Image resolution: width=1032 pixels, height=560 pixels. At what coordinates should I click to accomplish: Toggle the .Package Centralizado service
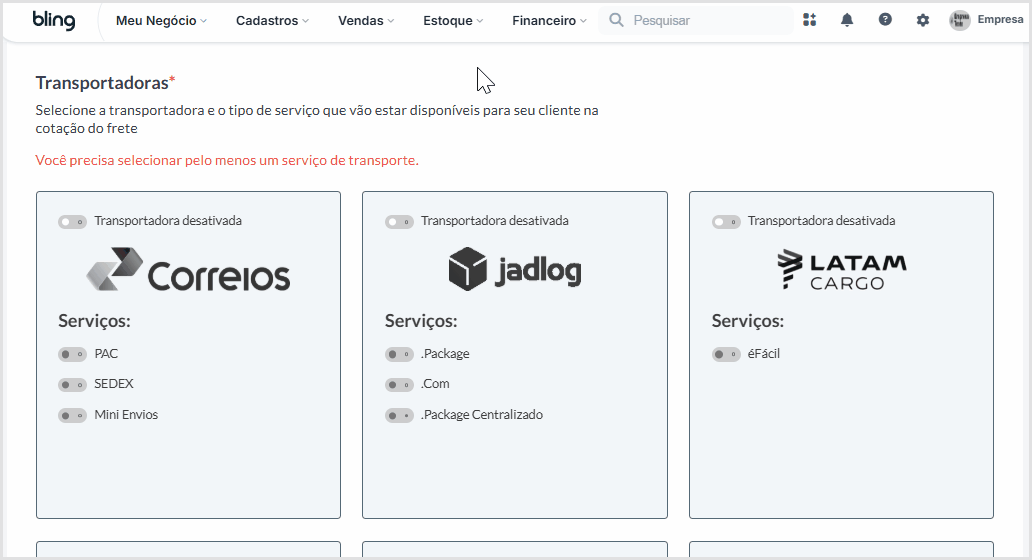pos(399,415)
